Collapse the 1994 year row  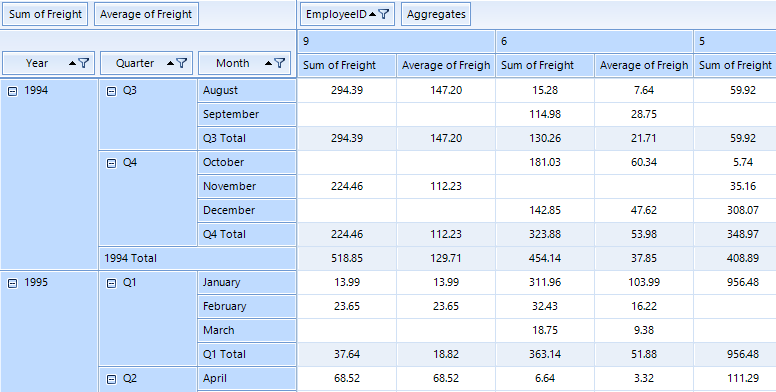[x=13, y=91]
